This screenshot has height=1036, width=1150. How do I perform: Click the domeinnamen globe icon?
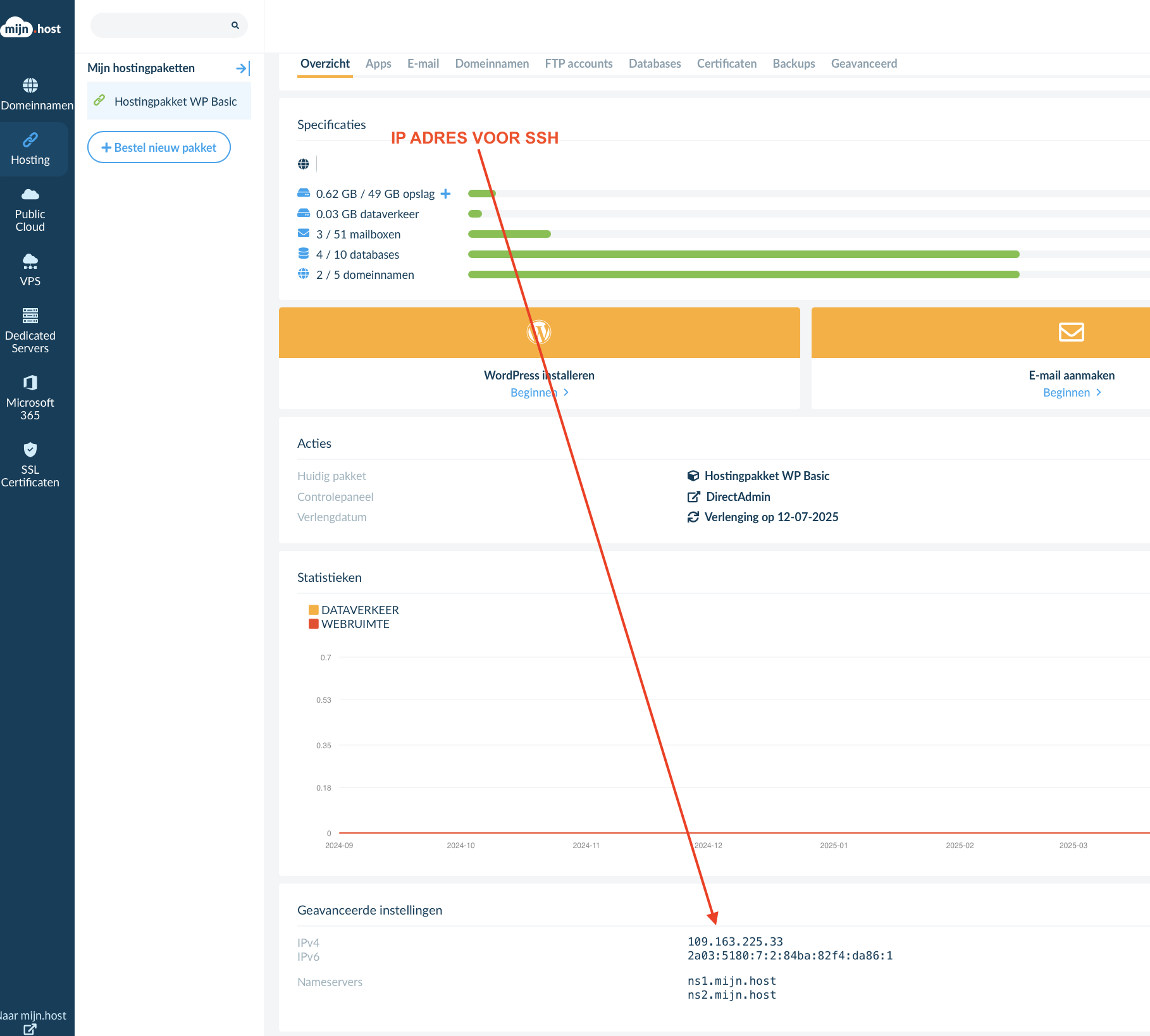coord(304,274)
